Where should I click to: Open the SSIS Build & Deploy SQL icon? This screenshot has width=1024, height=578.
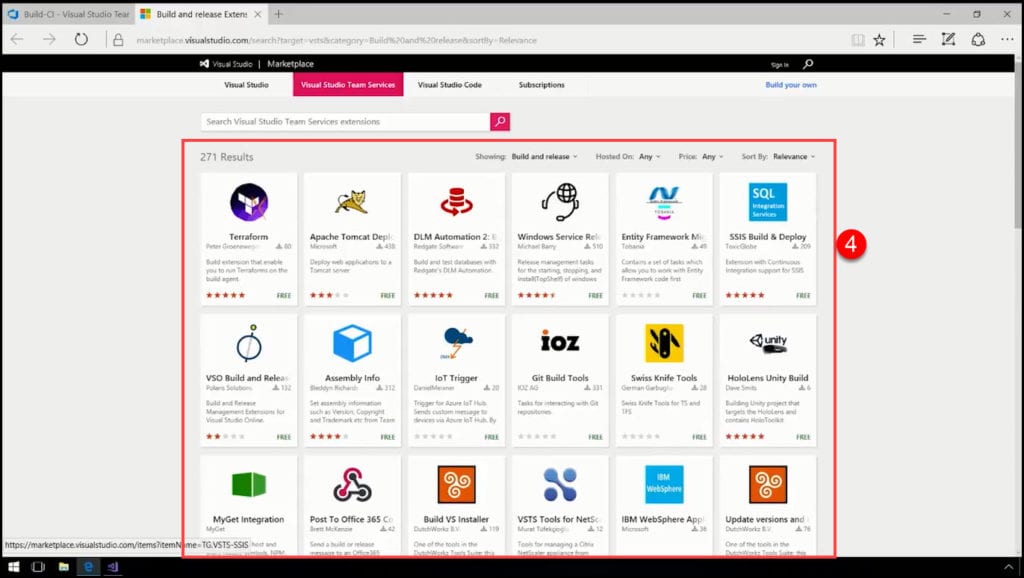[767, 202]
